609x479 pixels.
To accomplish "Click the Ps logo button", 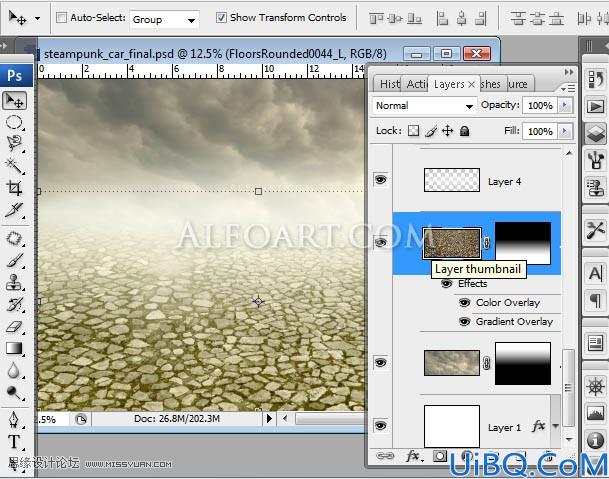I will (x=16, y=75).
